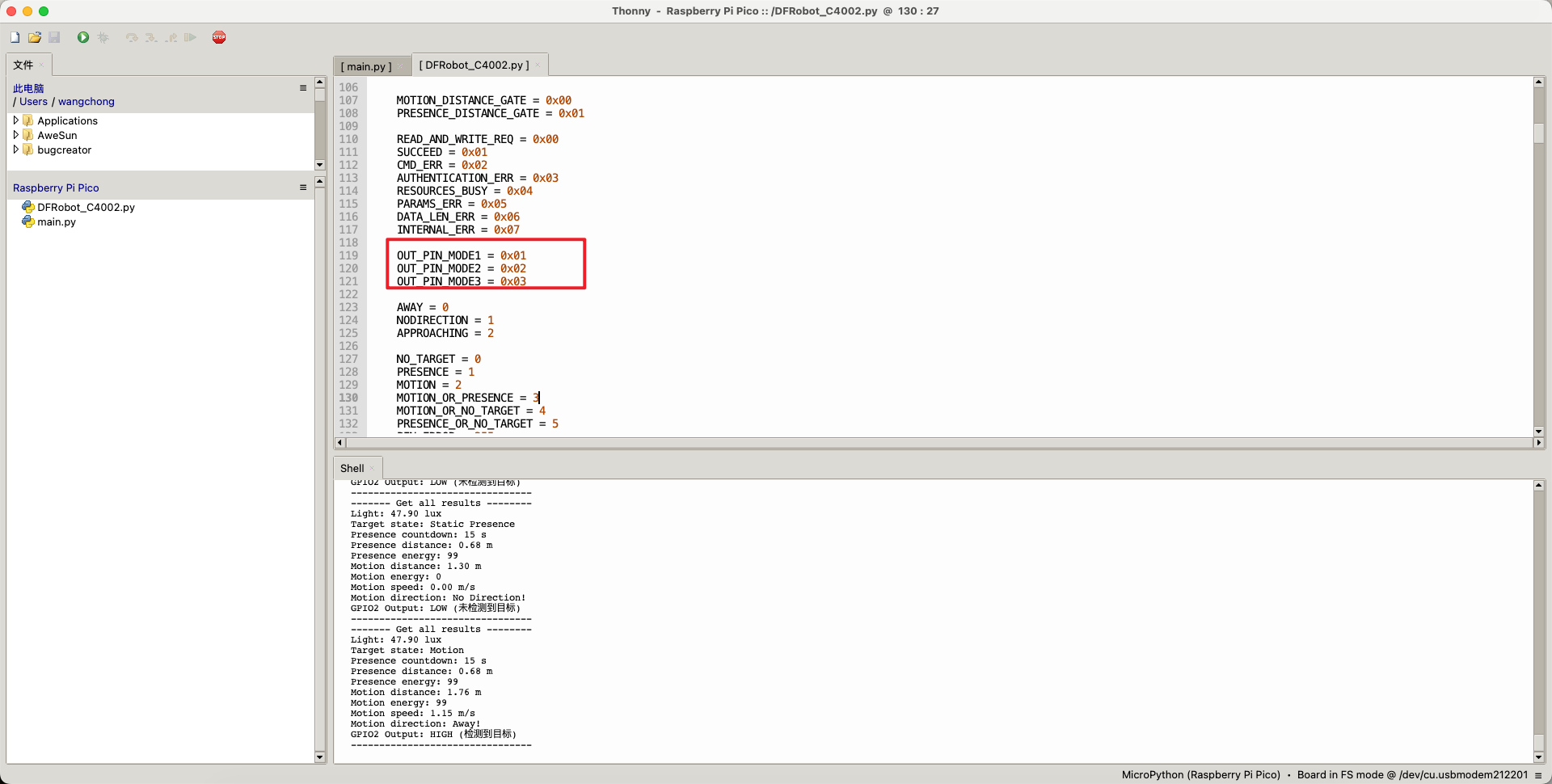
Task: Expand the bugcreator folder
Action: pos(15,150)
